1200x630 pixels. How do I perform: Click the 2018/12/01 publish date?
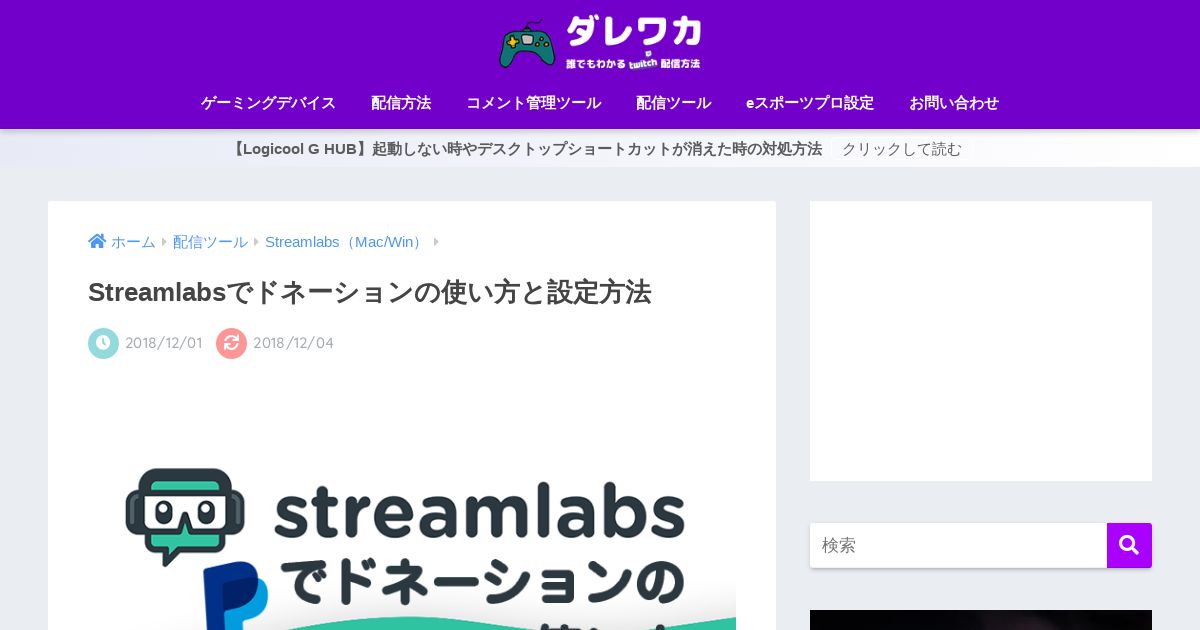163,343
